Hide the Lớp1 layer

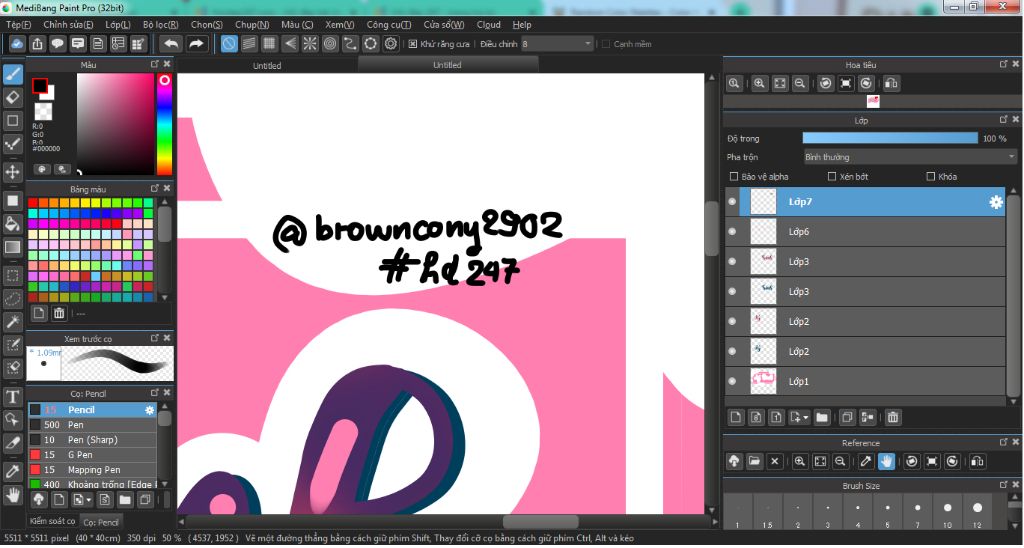tap(732, 381)
